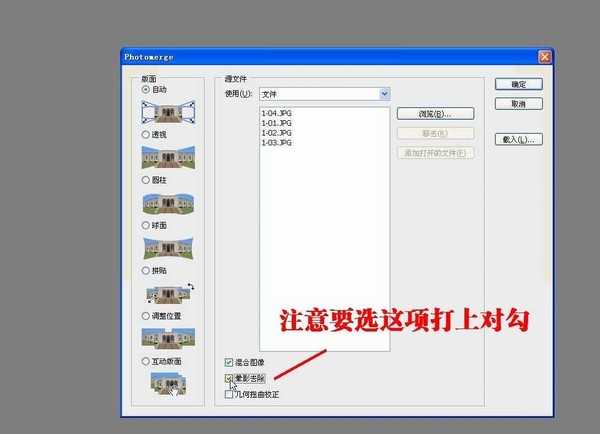Toggle the 混合图像 checkbox

[x=230, y=362]
